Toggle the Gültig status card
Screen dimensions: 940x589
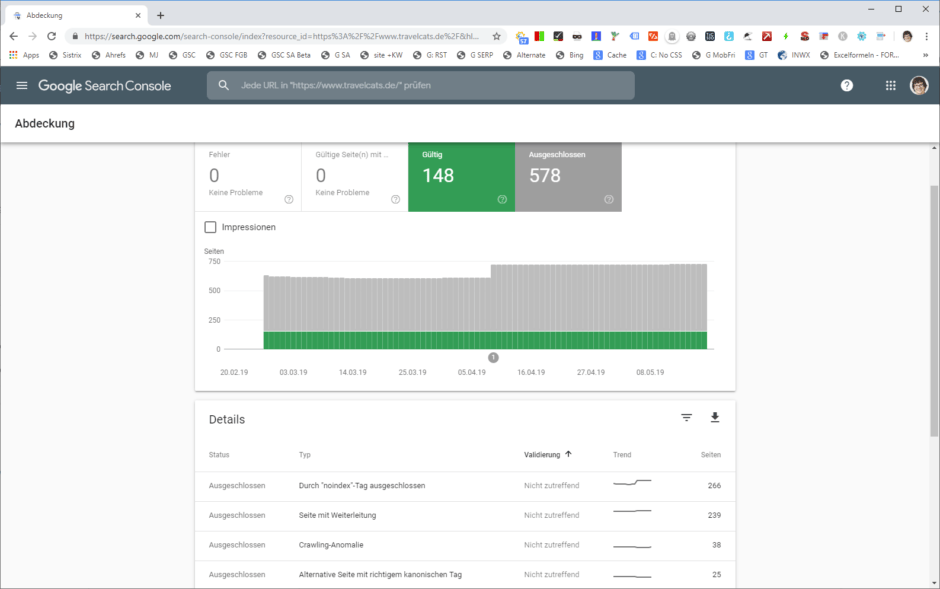(460, 176)
